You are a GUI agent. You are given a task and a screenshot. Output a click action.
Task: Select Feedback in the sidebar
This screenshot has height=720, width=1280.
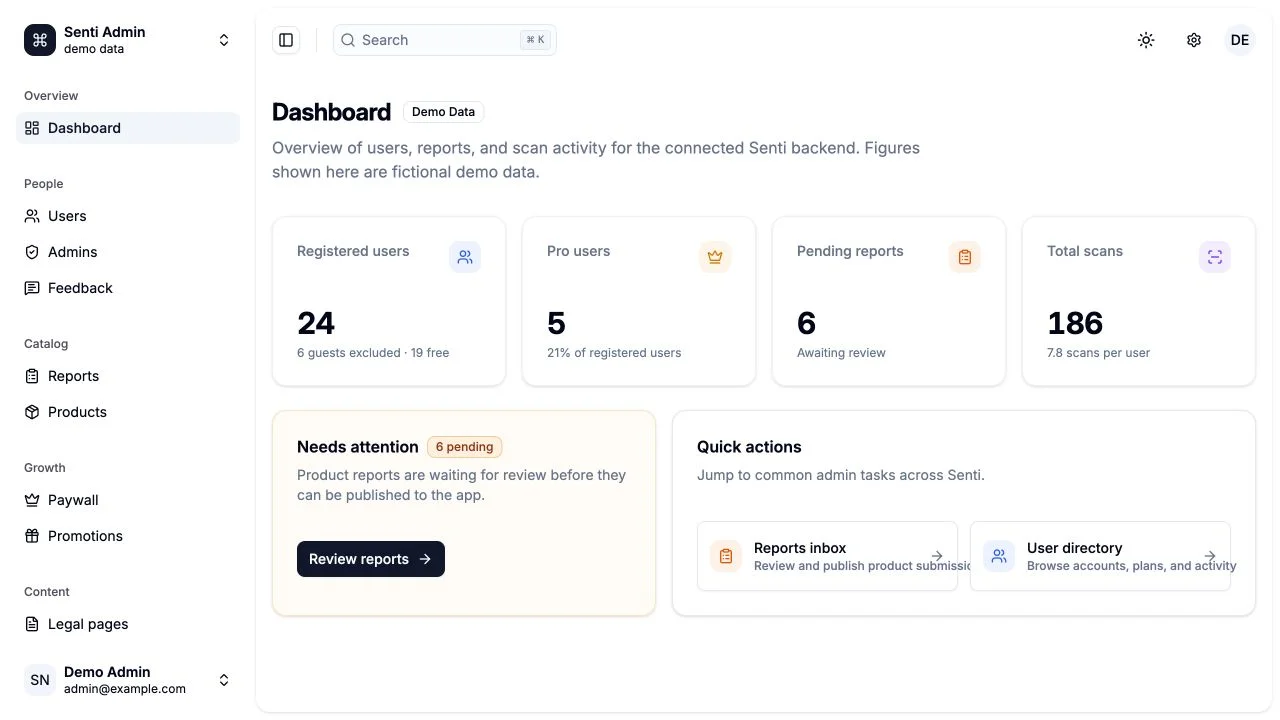(x=128, y=288)
